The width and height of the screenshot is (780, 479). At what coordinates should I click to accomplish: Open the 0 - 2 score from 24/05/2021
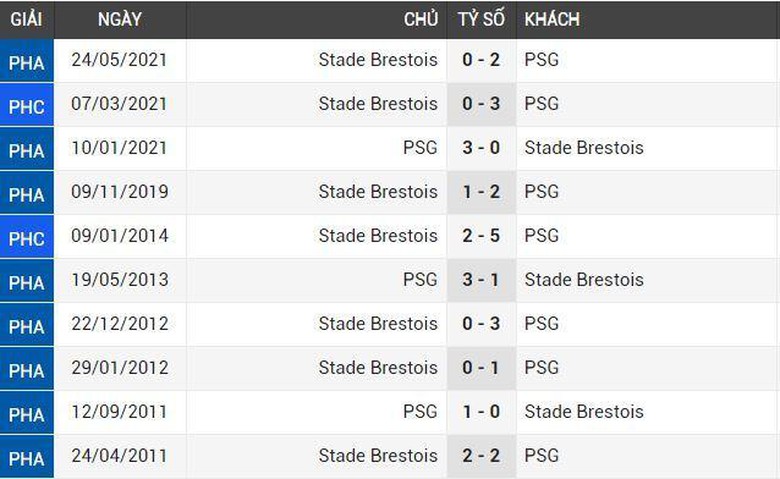[x=481, y=60]
